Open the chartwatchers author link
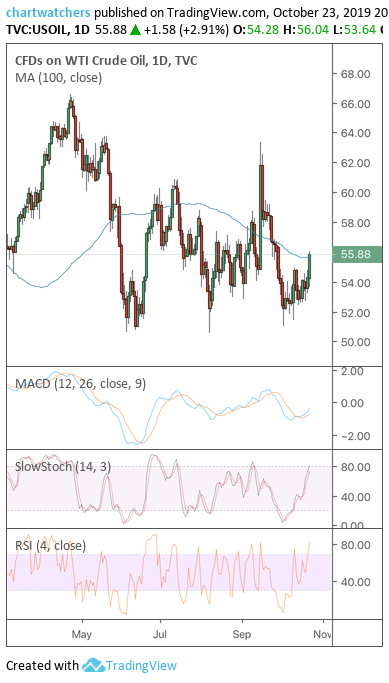389x683 pixels. 48,12
